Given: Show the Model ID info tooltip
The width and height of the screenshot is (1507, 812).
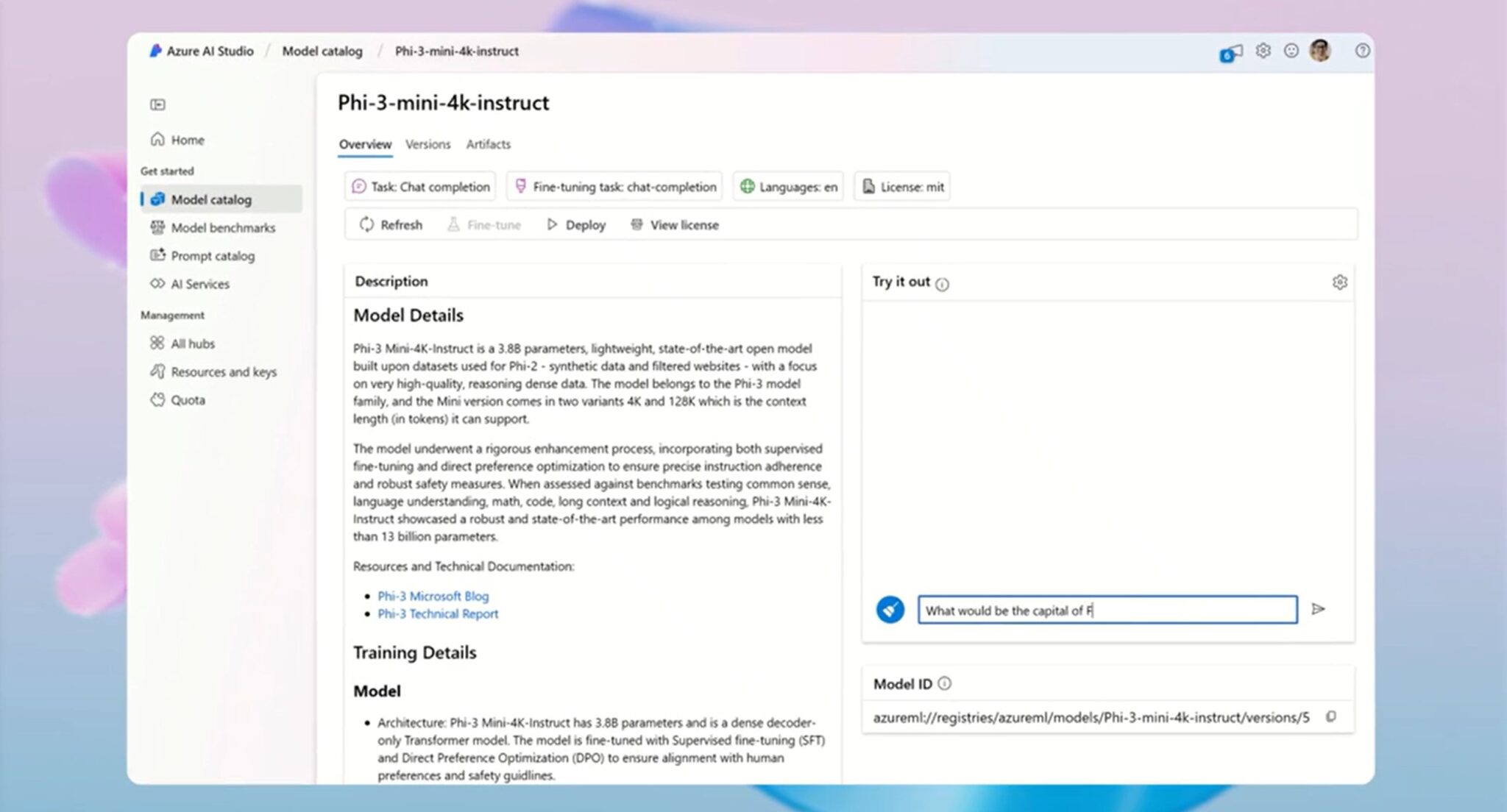Looking at the screenshot, I should coord(944,684).
